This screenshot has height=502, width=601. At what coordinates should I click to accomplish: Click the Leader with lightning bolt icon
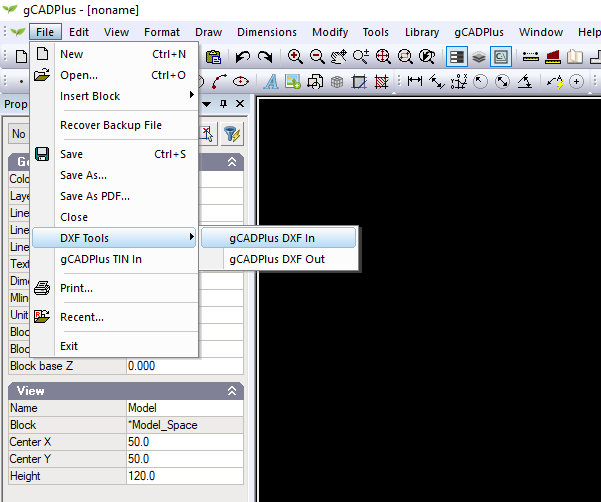point(555,81)
